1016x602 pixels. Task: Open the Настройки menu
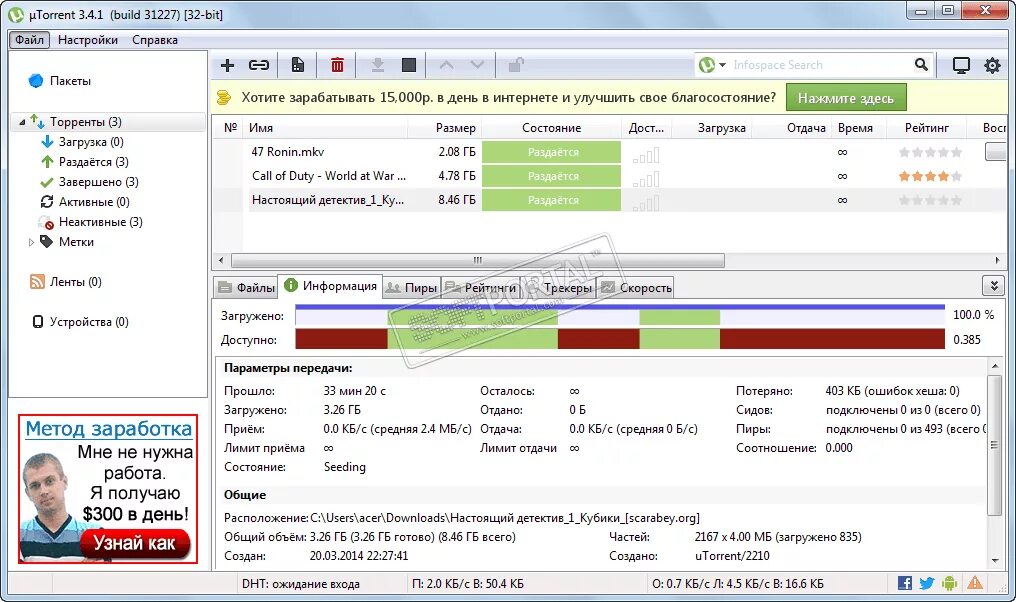88,40
